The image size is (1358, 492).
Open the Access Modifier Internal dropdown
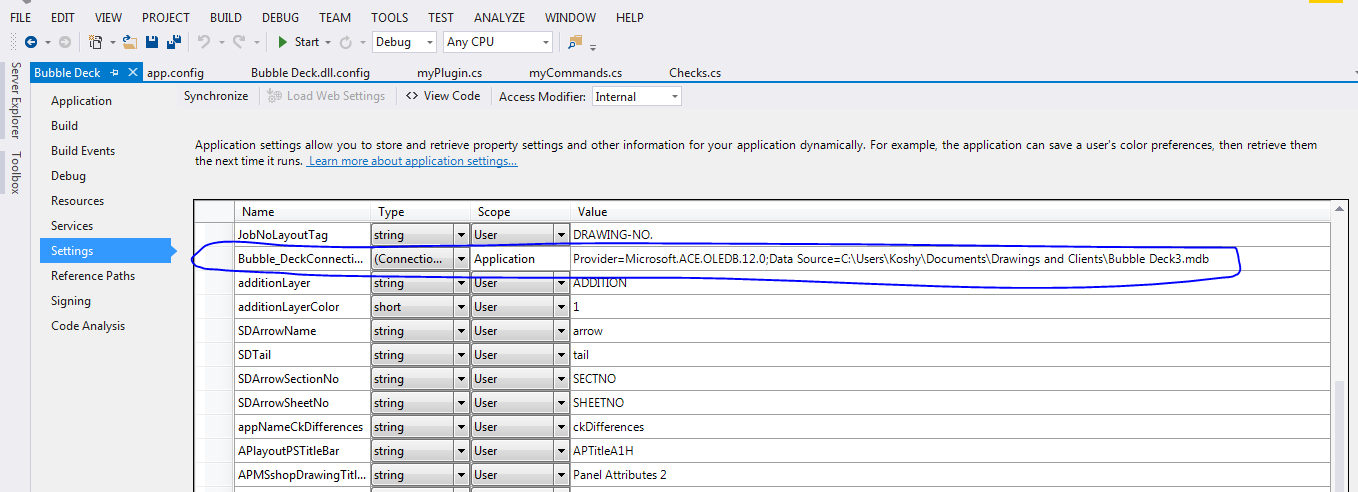pos(637,97)
